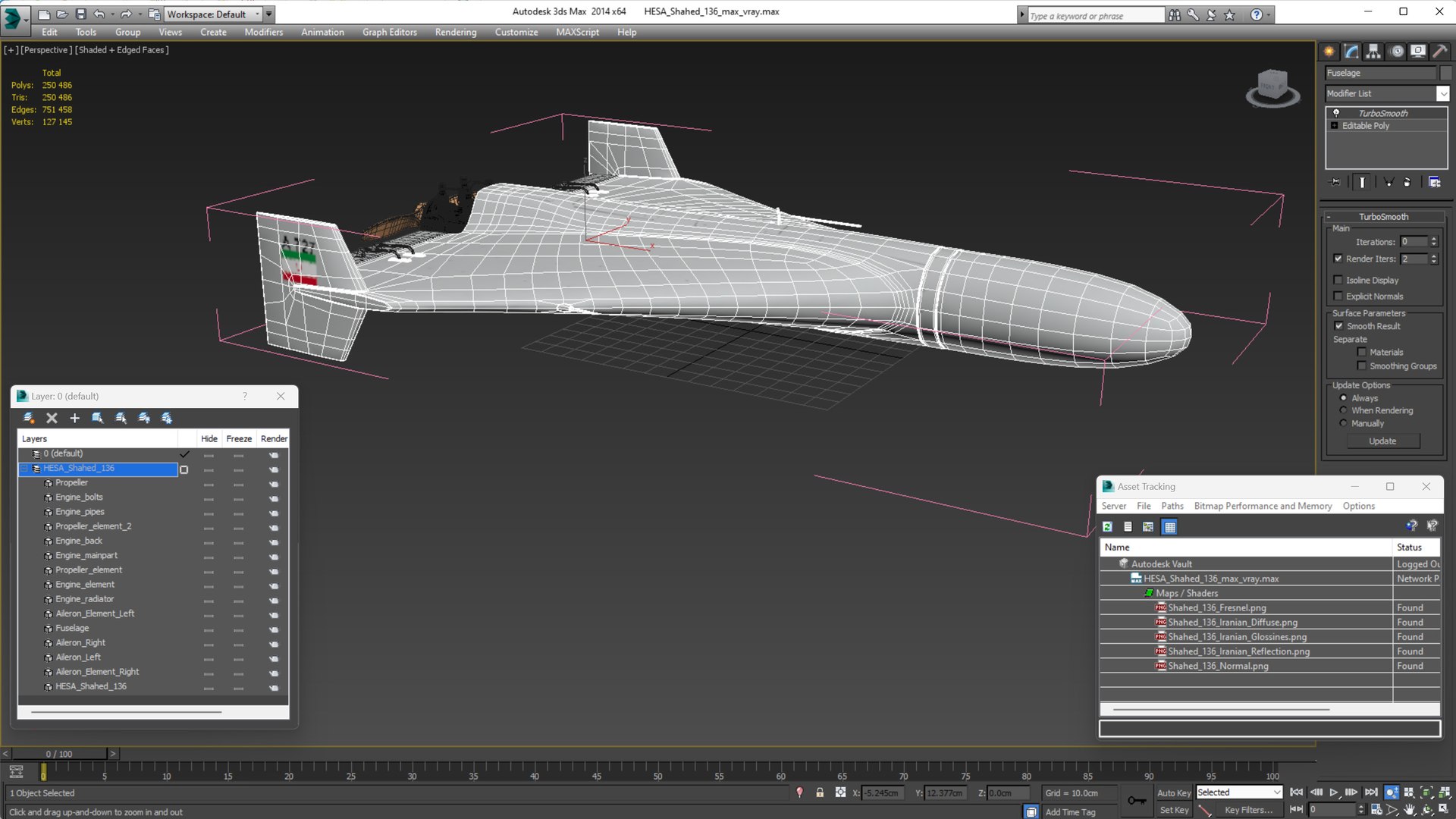
Task: Open Customize Quick Access Toolbar dropdown
Action: (269, 14)
